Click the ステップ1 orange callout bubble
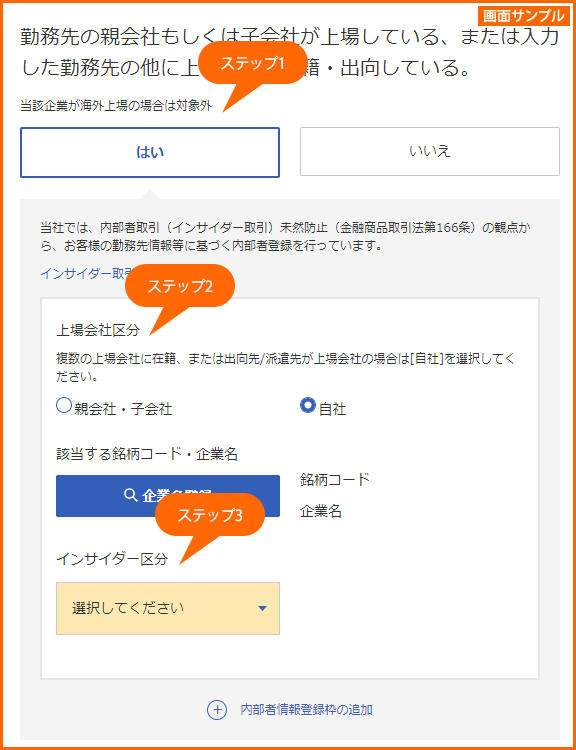576x750 pixels. pos(252,63)
